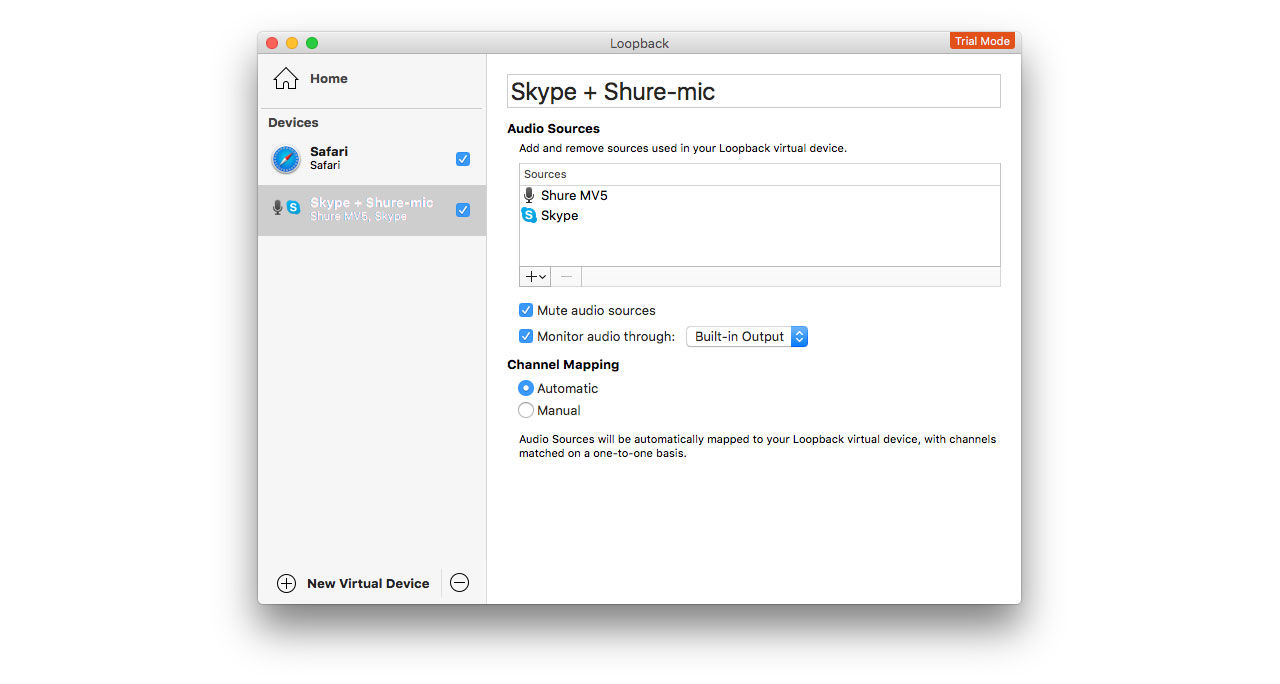
Task: Toggle Mute audio sources checkbox
Action: pos(526,311)
